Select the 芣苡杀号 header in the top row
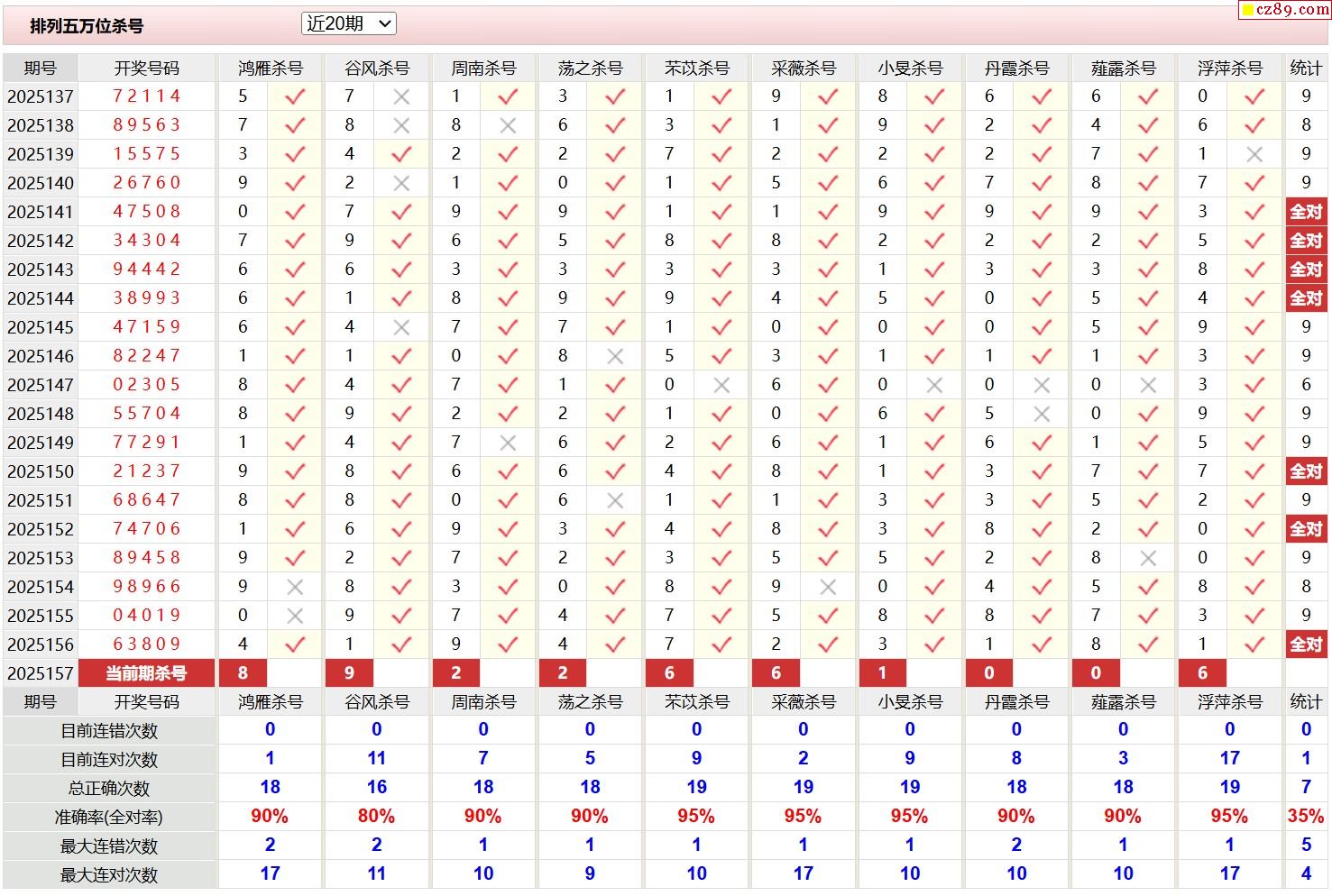 [696, 69]
